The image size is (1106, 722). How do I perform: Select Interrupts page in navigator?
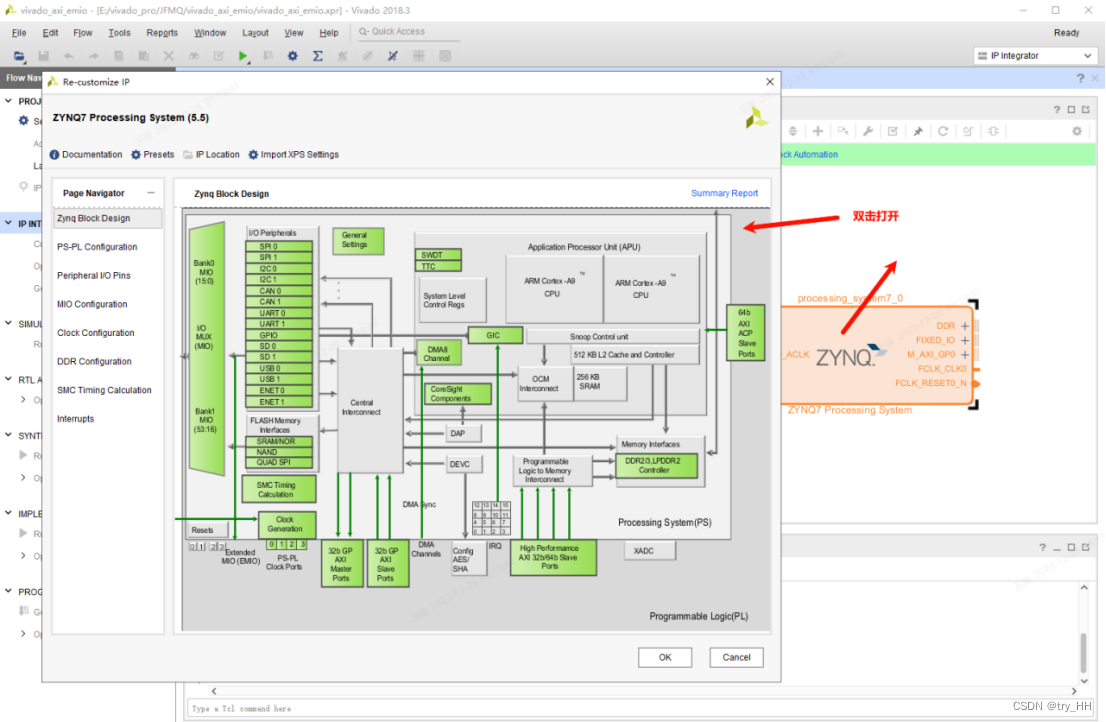[x=75, y=419]
